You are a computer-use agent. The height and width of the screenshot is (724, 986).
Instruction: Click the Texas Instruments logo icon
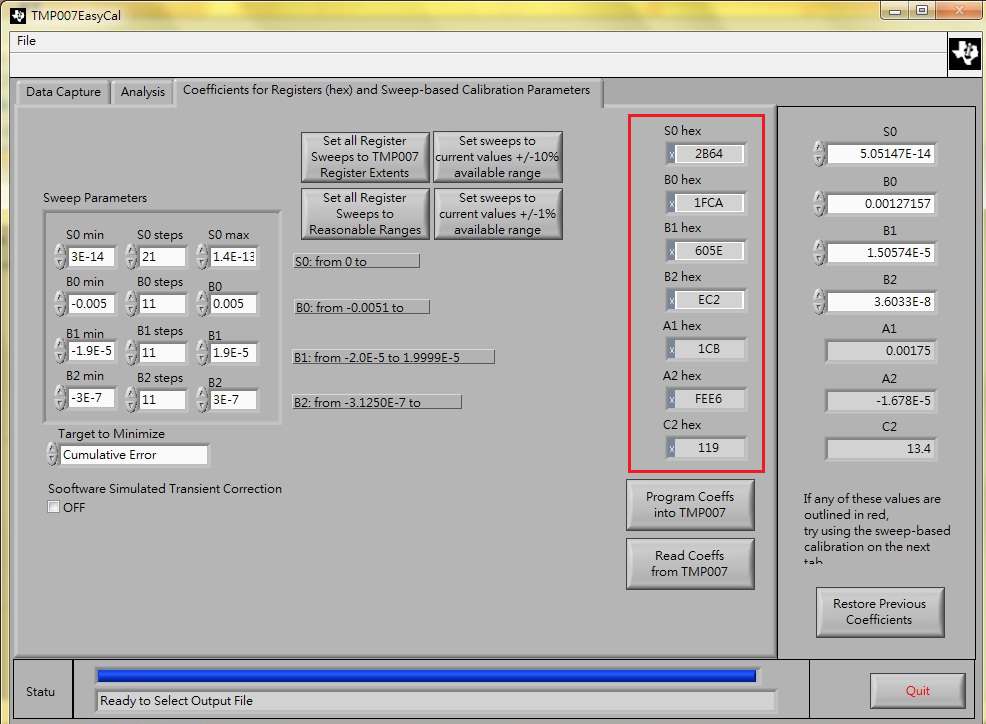coord(965,53)
